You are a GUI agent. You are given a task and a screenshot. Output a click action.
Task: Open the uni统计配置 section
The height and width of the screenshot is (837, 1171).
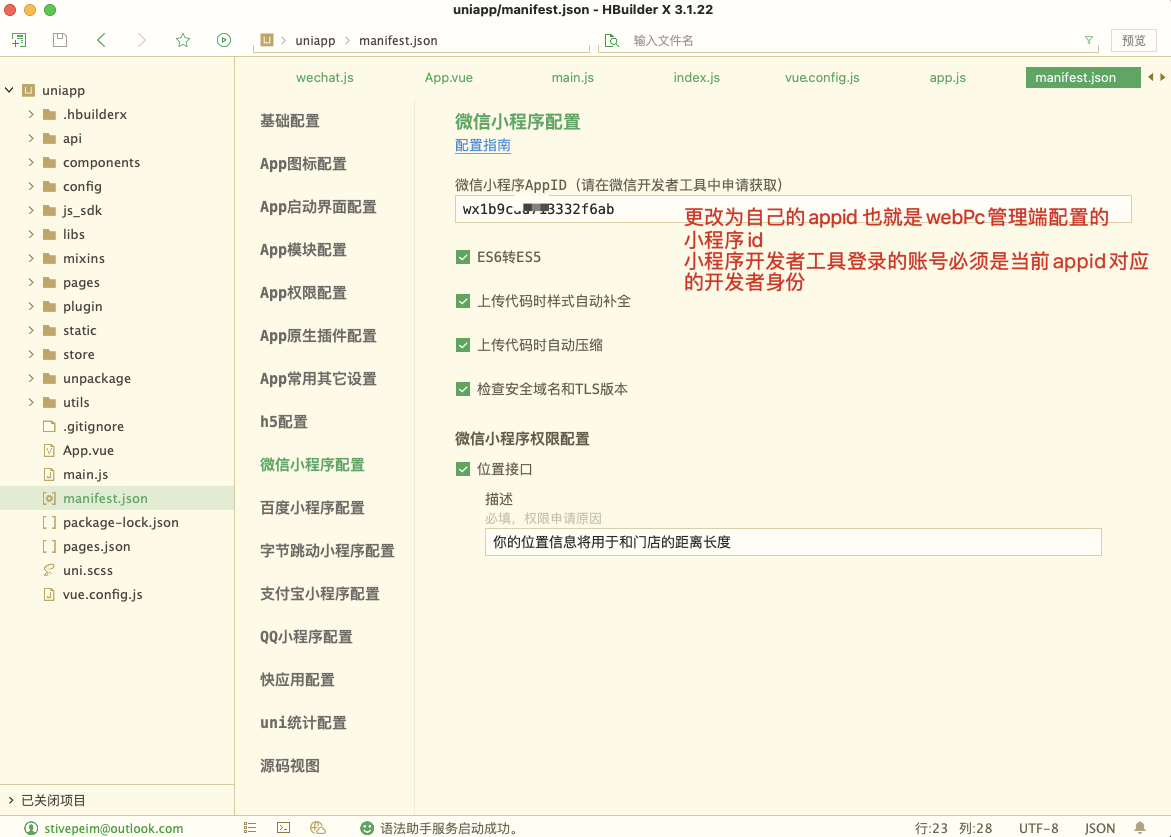click(x=303, y=723)
